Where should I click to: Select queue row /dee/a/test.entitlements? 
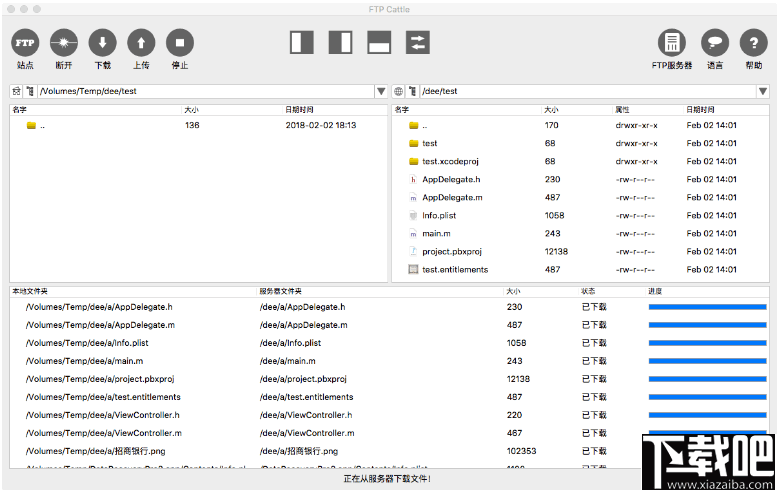tap(389, 397)
